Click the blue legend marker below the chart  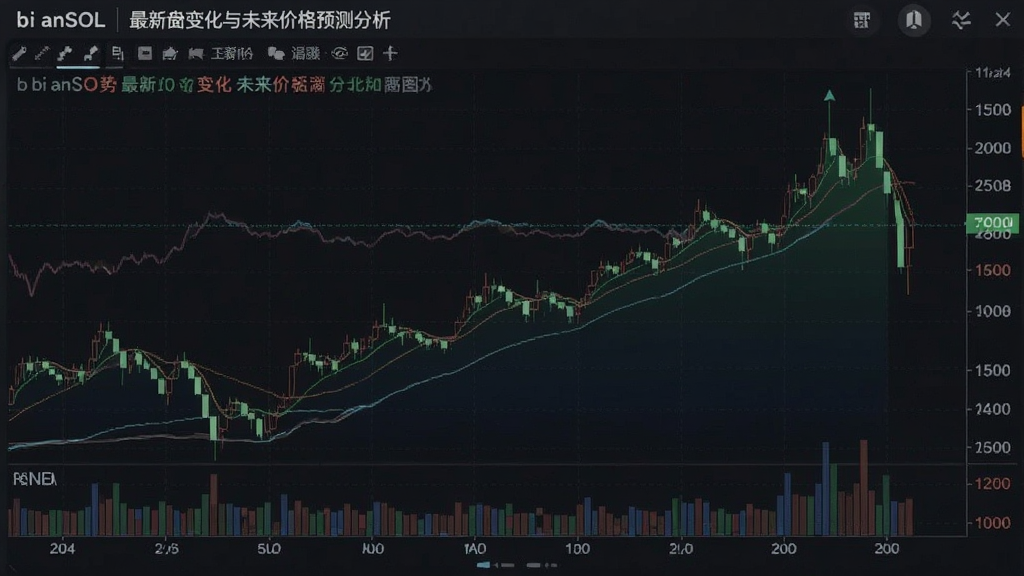tap(484, 565)
